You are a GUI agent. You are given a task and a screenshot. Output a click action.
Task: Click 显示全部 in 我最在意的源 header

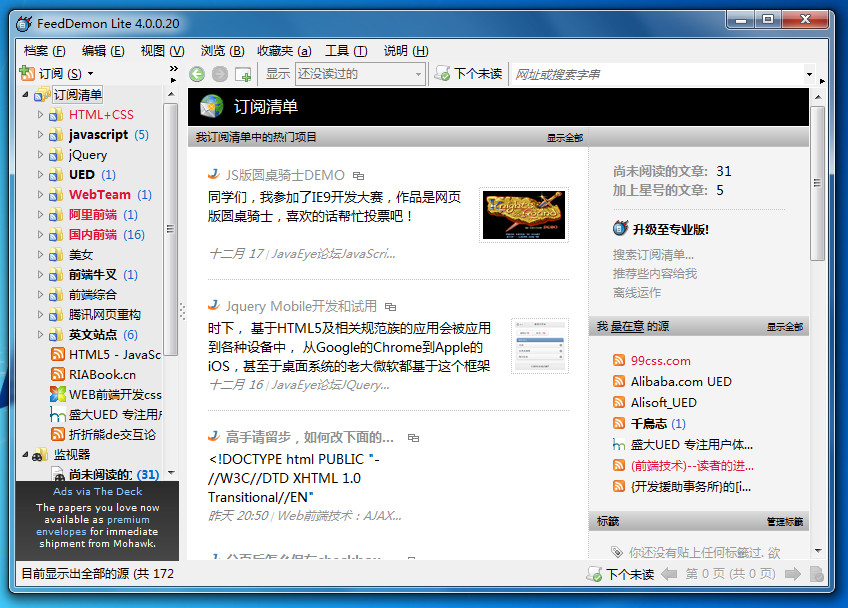pyautogui.click(x=785, y=327)
